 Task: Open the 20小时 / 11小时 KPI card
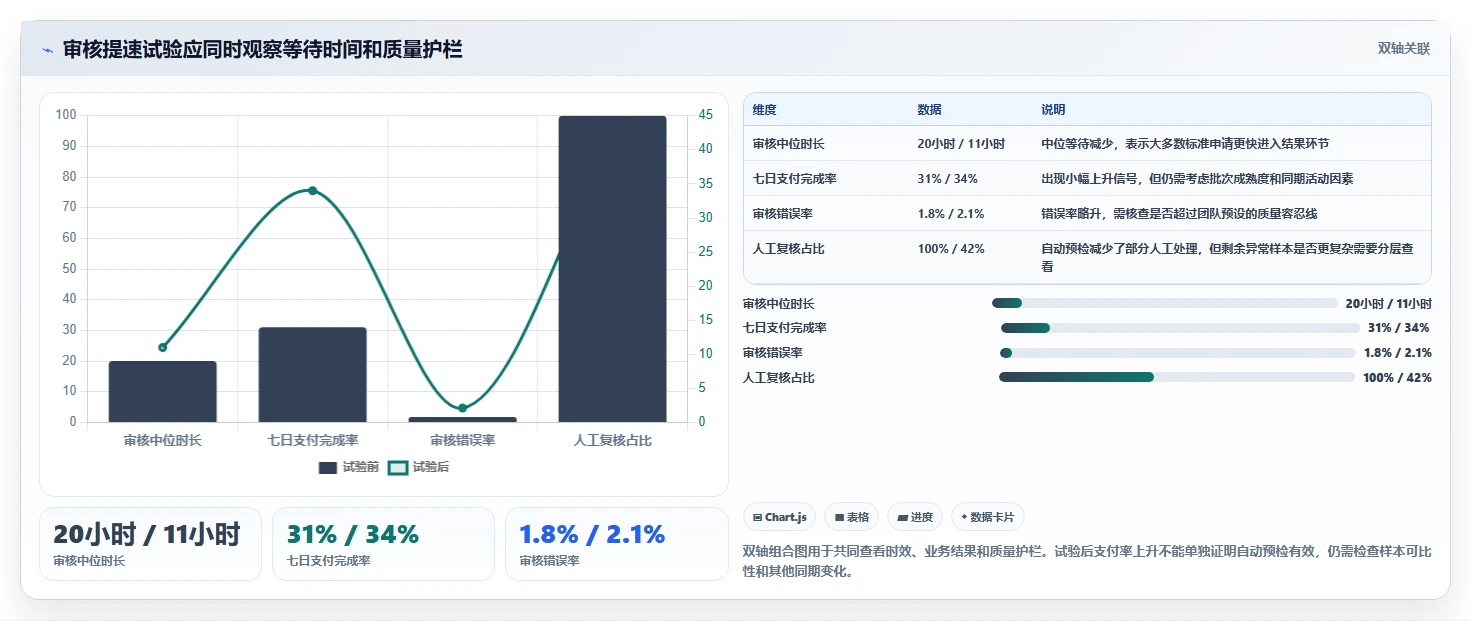[150, 544]
